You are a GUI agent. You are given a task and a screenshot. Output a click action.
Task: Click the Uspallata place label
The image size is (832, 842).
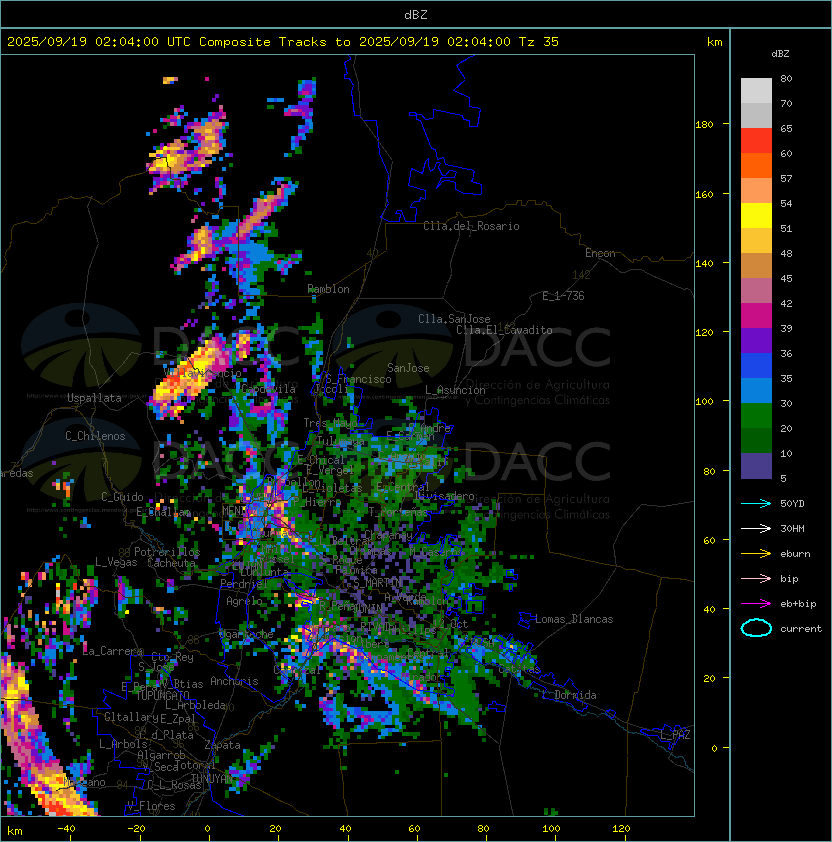(x=94, y=398)
